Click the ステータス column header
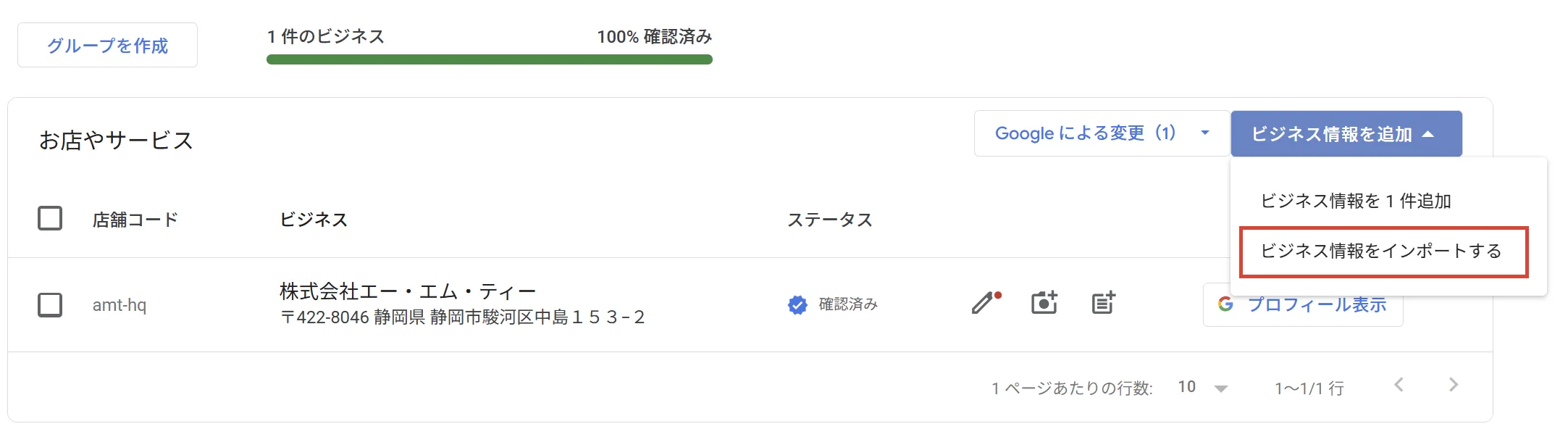Image resolution: width=1568 pixels, height=437 pixels. (x=829, y=220)
